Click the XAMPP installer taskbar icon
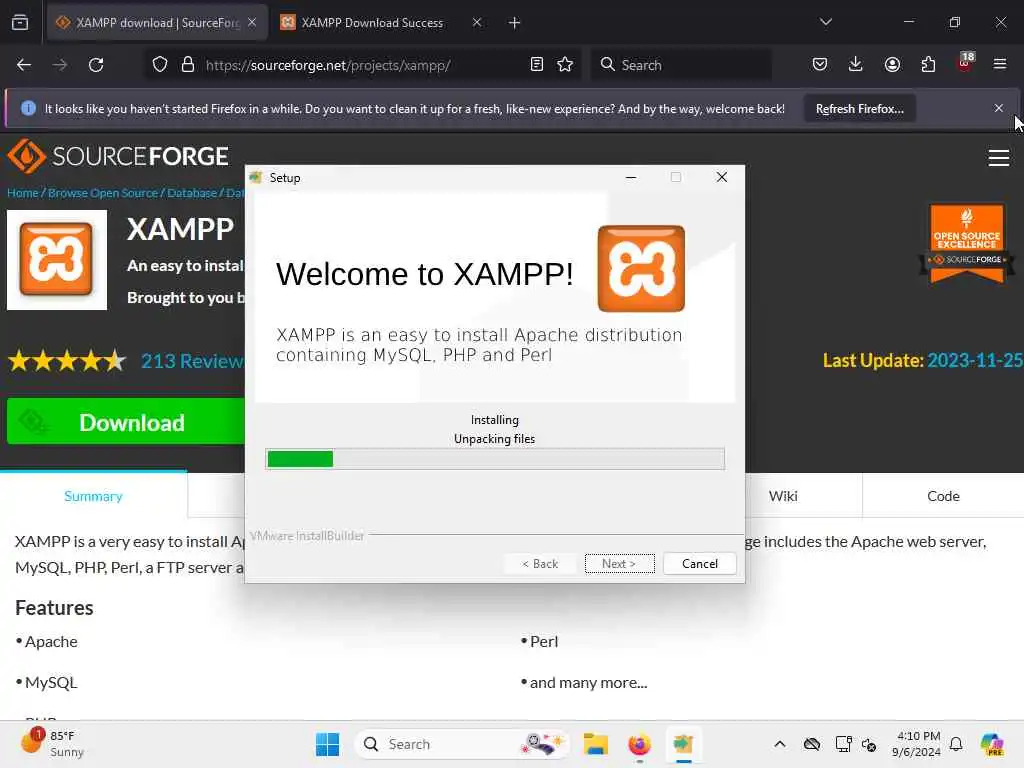1024x768 pixels. 683,744
